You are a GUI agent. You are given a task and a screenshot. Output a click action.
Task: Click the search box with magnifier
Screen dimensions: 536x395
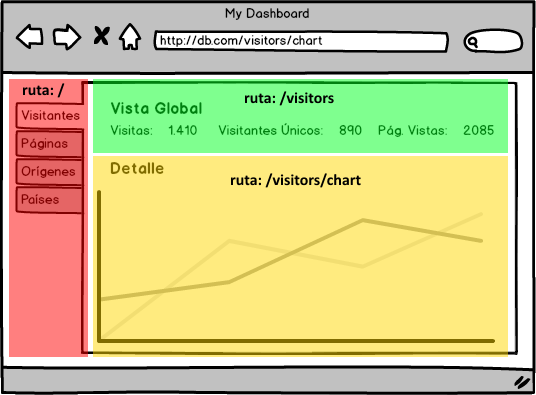click(493, 41)
